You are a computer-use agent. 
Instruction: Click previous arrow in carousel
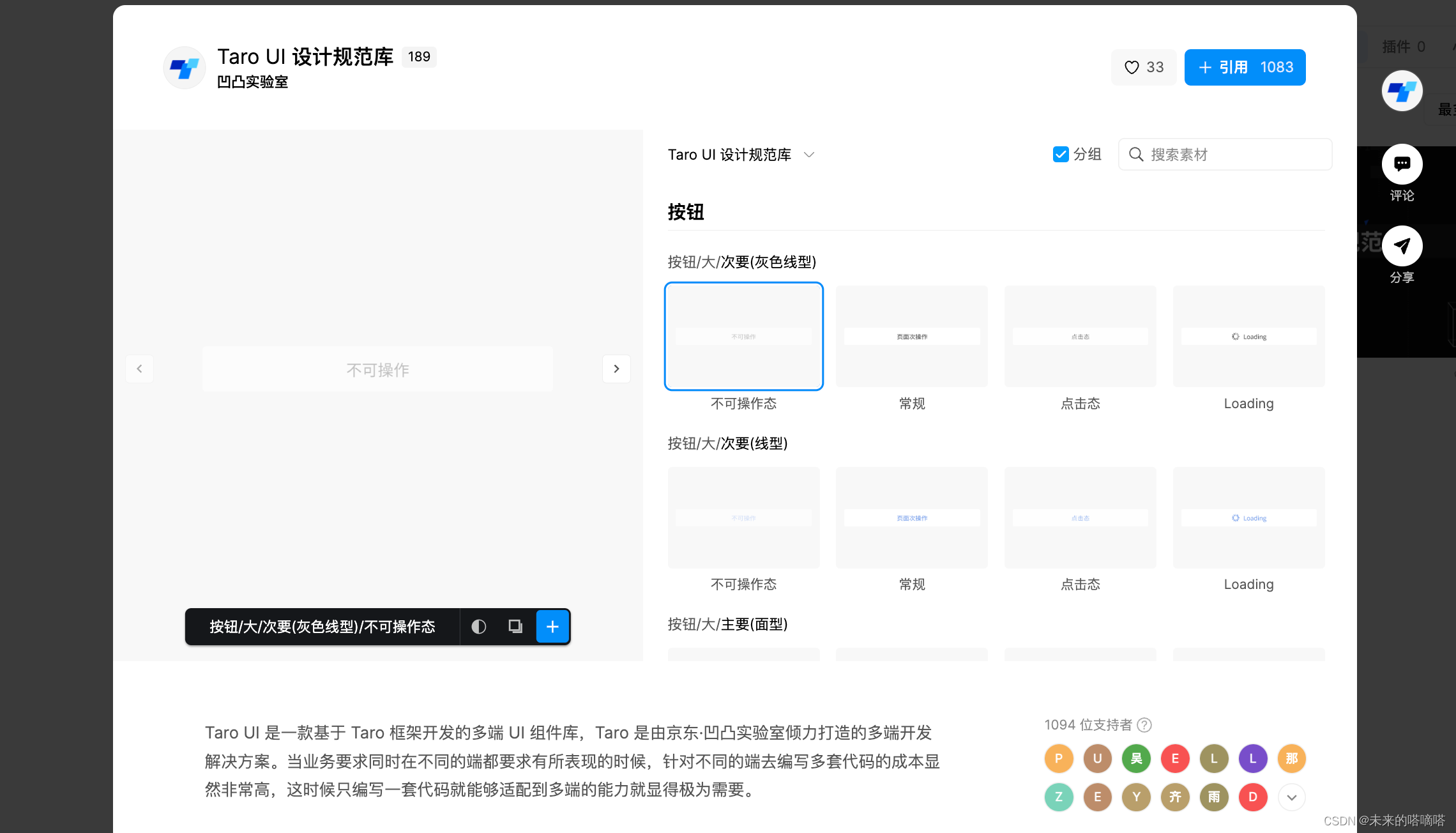[139, 369]
